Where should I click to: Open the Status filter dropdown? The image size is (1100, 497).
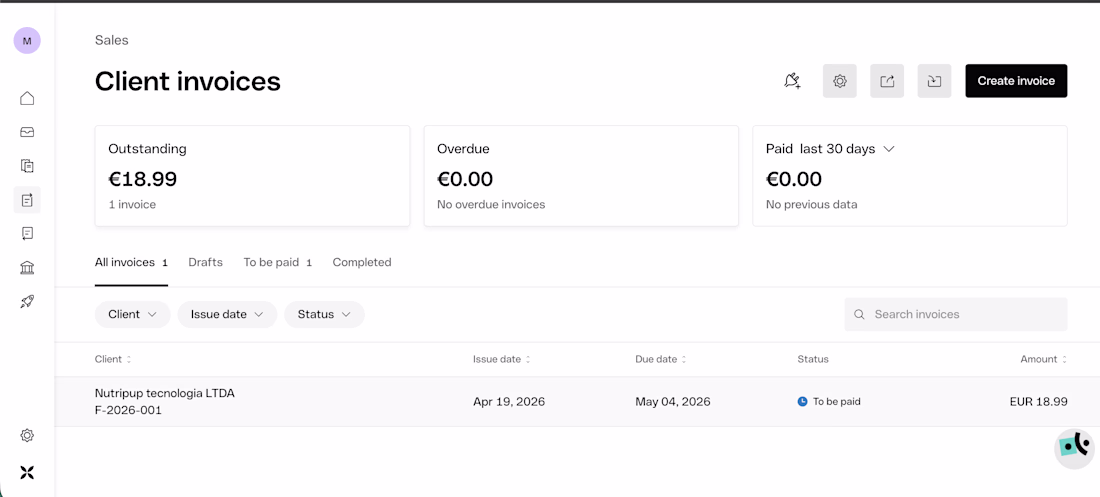pyautogui.click(x=324, y=314)
